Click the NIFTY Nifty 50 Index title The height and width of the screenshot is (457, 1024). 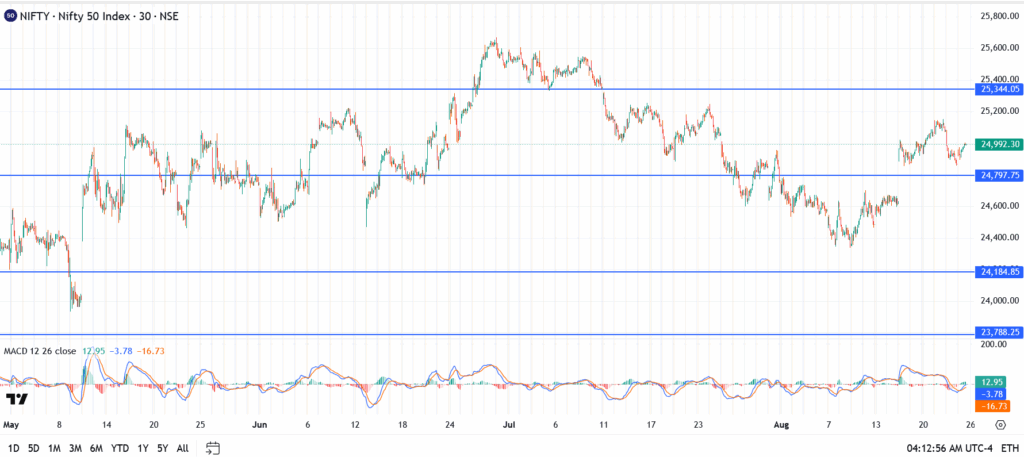pyautogui.click(x=100, y=17)
